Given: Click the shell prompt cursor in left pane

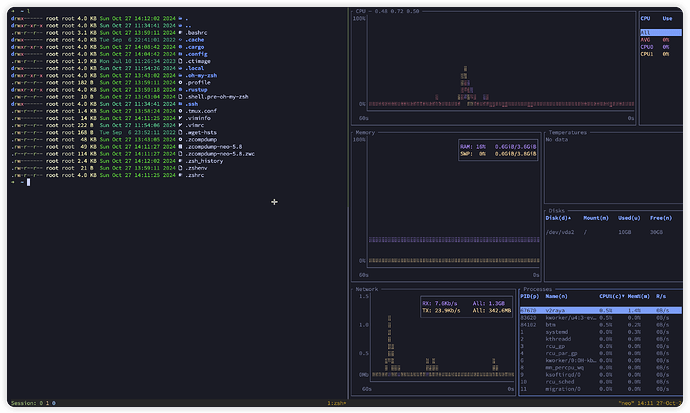Looking at the screenshot, I should coord(29,182).
